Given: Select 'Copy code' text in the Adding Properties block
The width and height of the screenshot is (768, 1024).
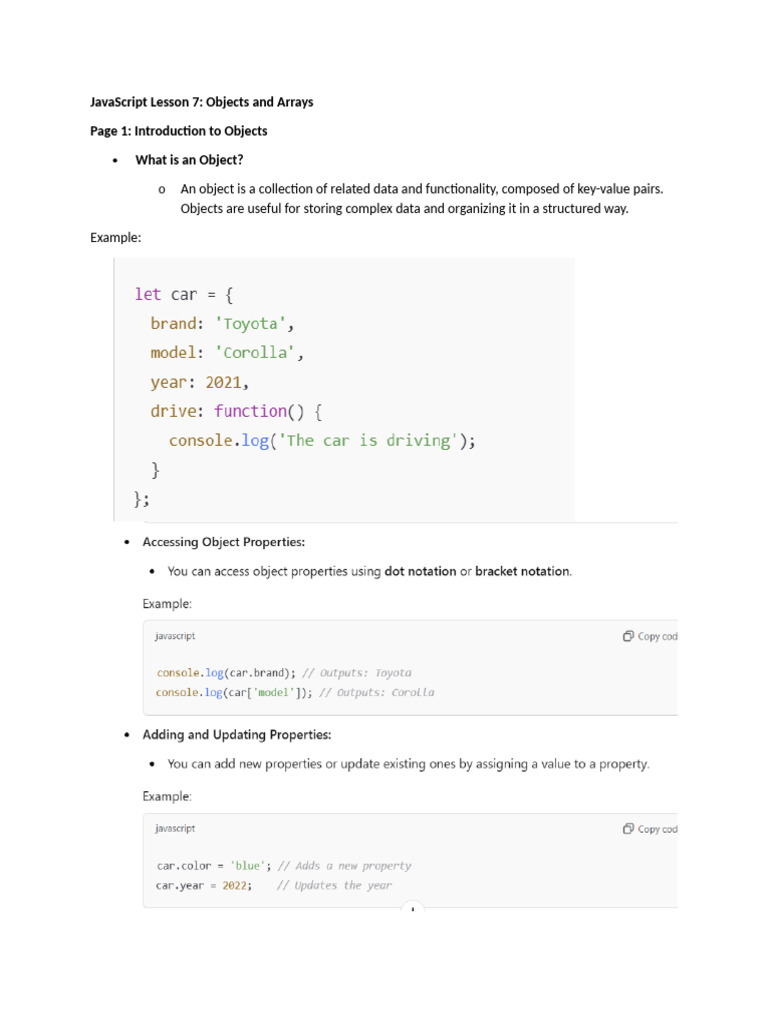Looking at the screenshot, I should [658, 829].
